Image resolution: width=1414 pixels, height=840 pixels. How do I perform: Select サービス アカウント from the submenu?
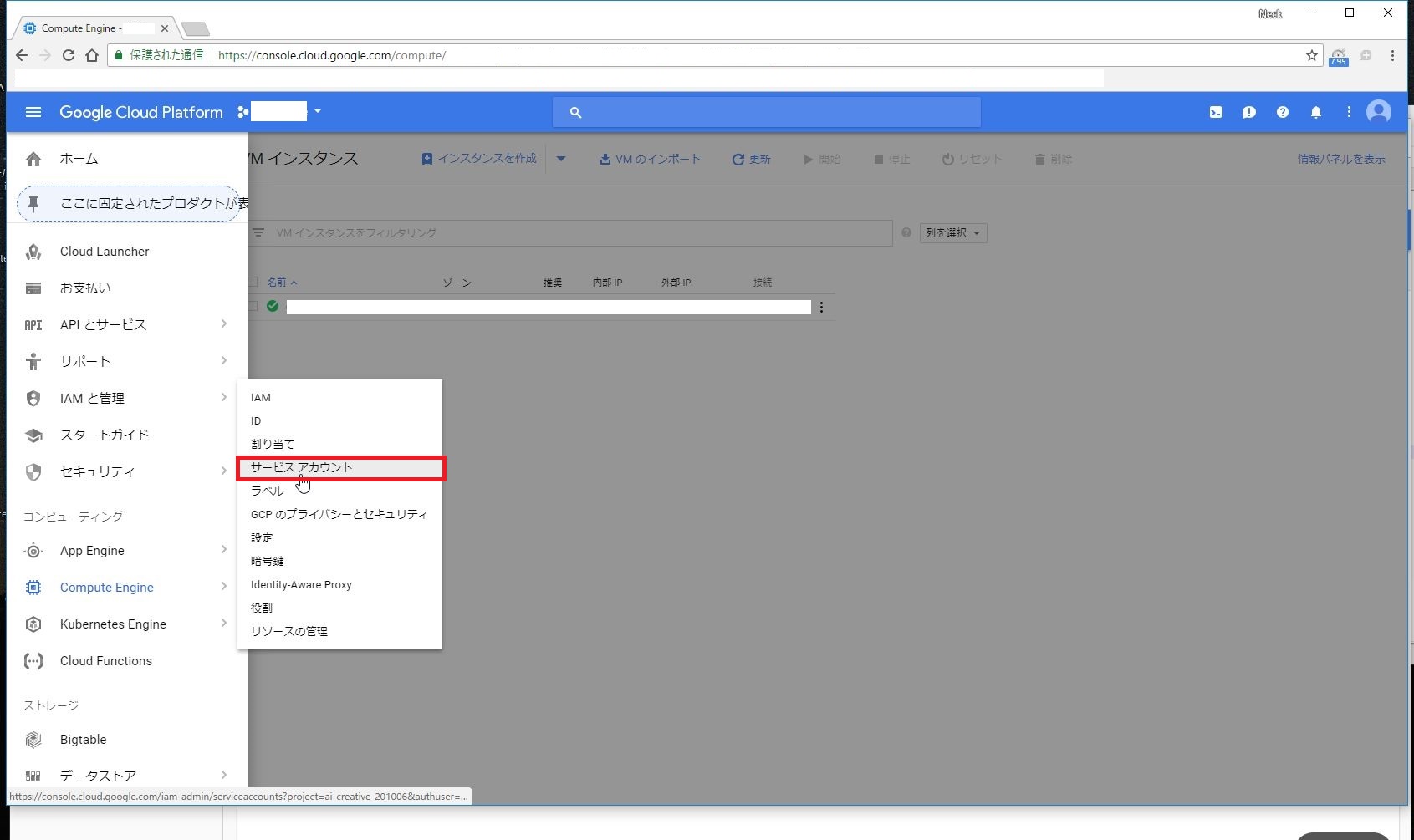click(339, 468)
